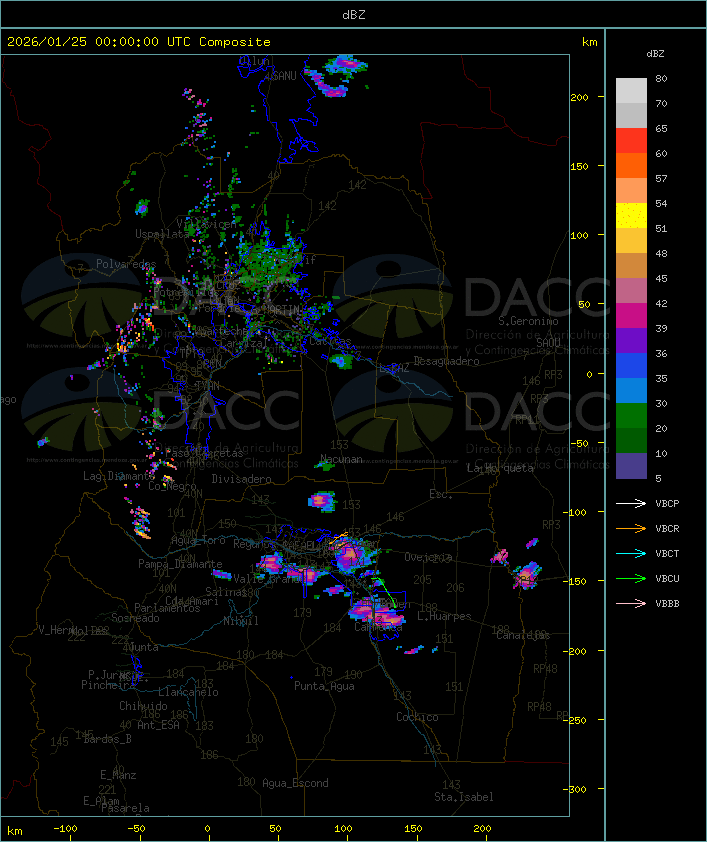This screenshot has width=707, height=842.
Task: Click the Uspallata label on the map
Action: pos(160,234)
